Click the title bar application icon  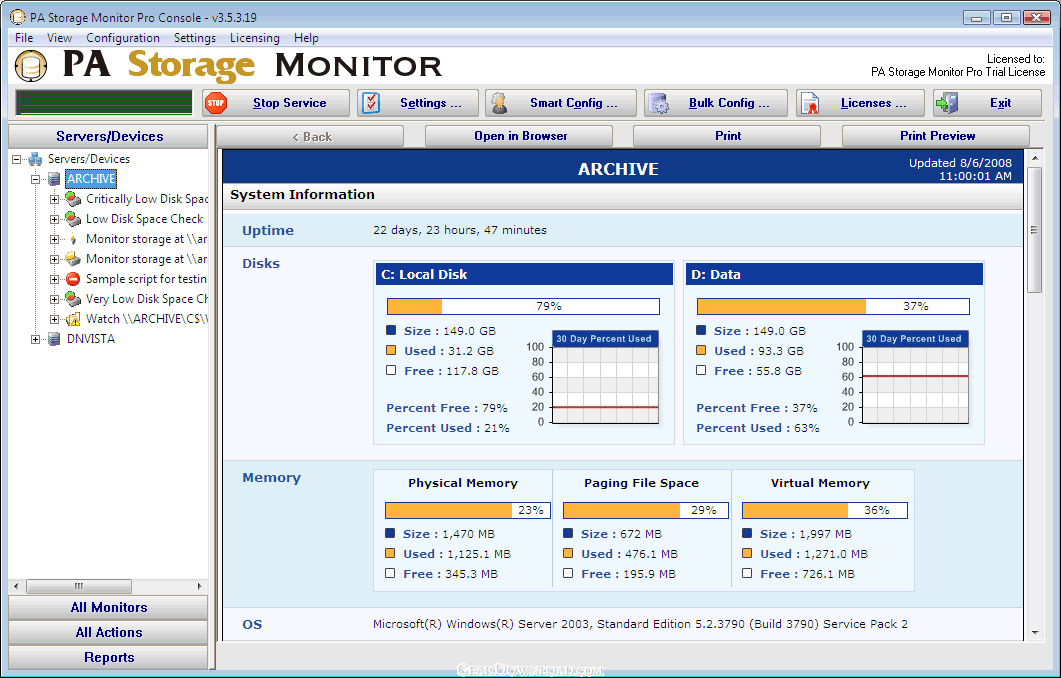pos(18,17)
